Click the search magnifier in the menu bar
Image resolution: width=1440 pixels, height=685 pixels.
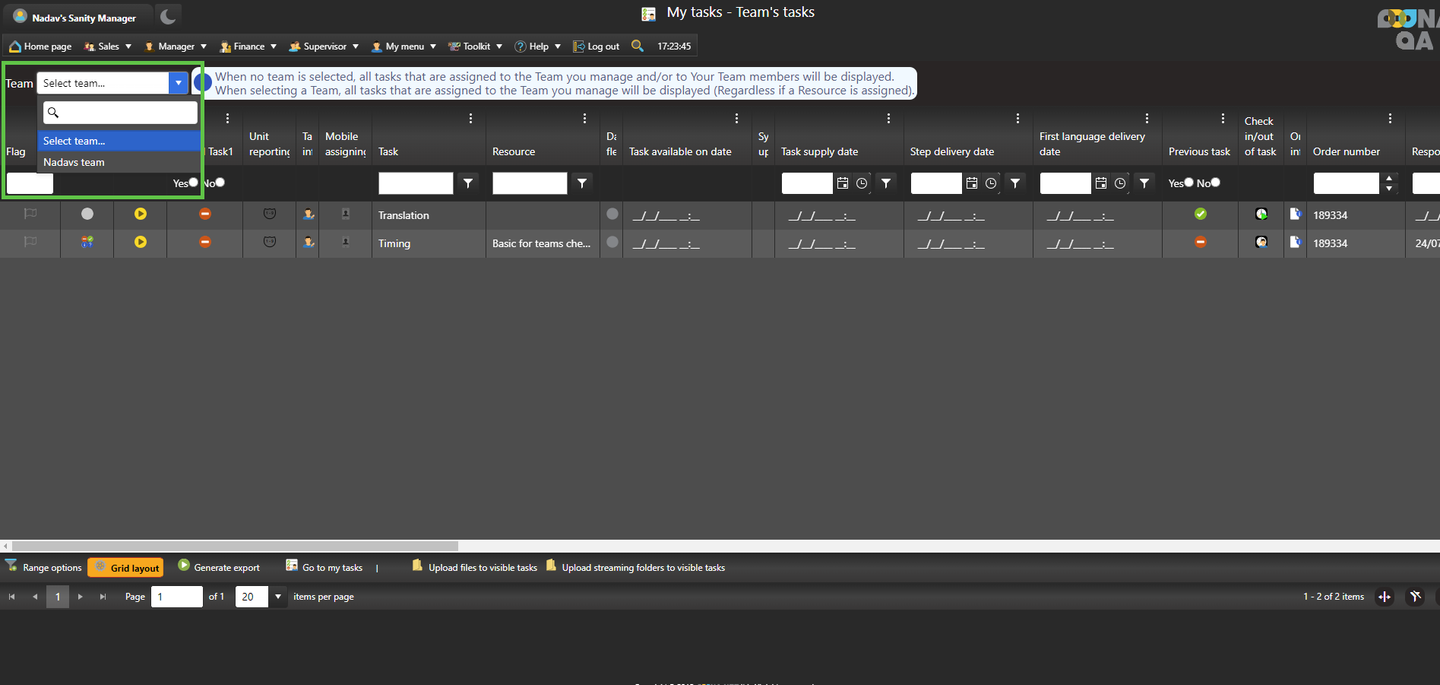click(x=637, y=46)
